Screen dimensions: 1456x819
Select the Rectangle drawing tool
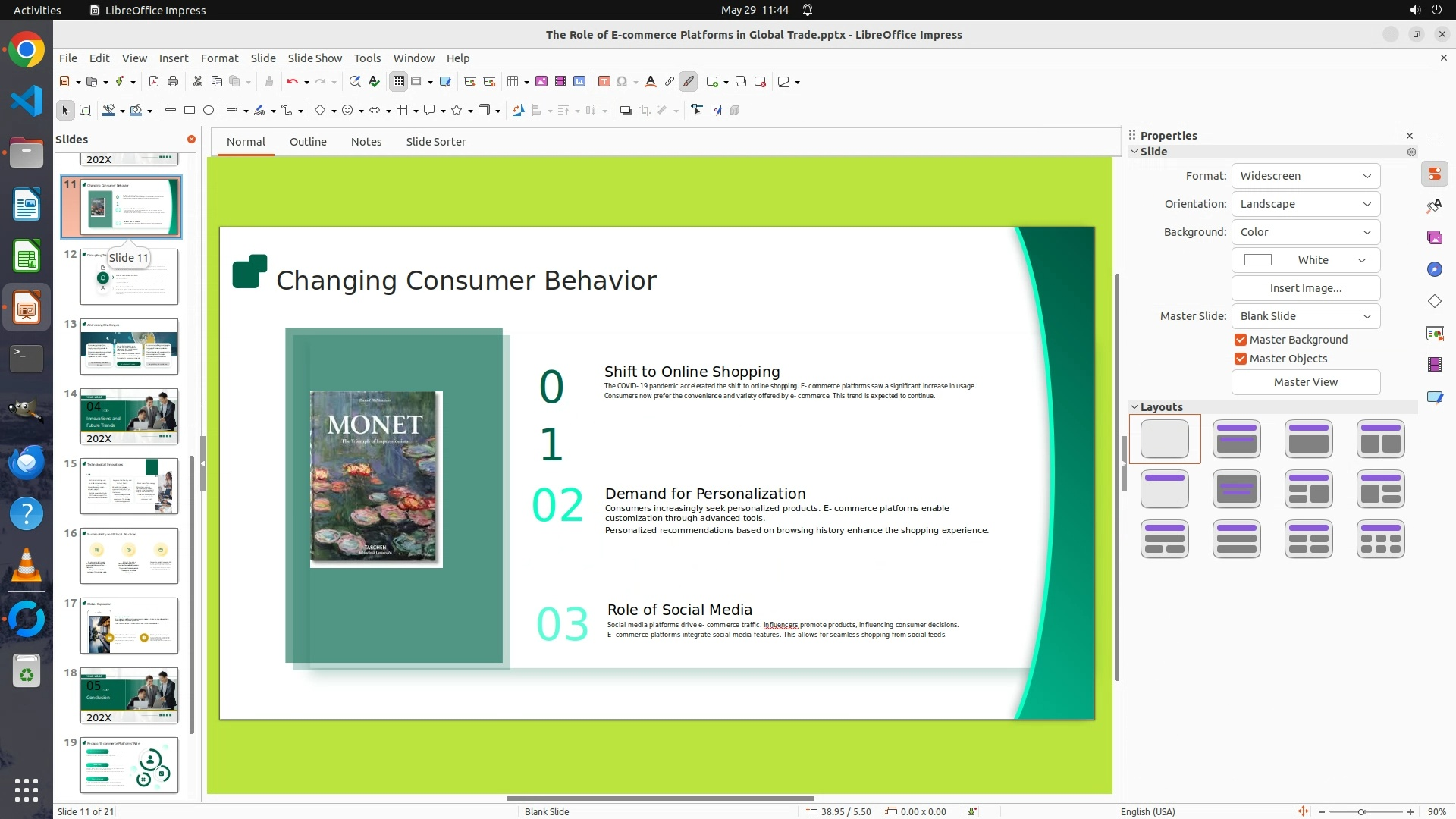pos(190,111)
